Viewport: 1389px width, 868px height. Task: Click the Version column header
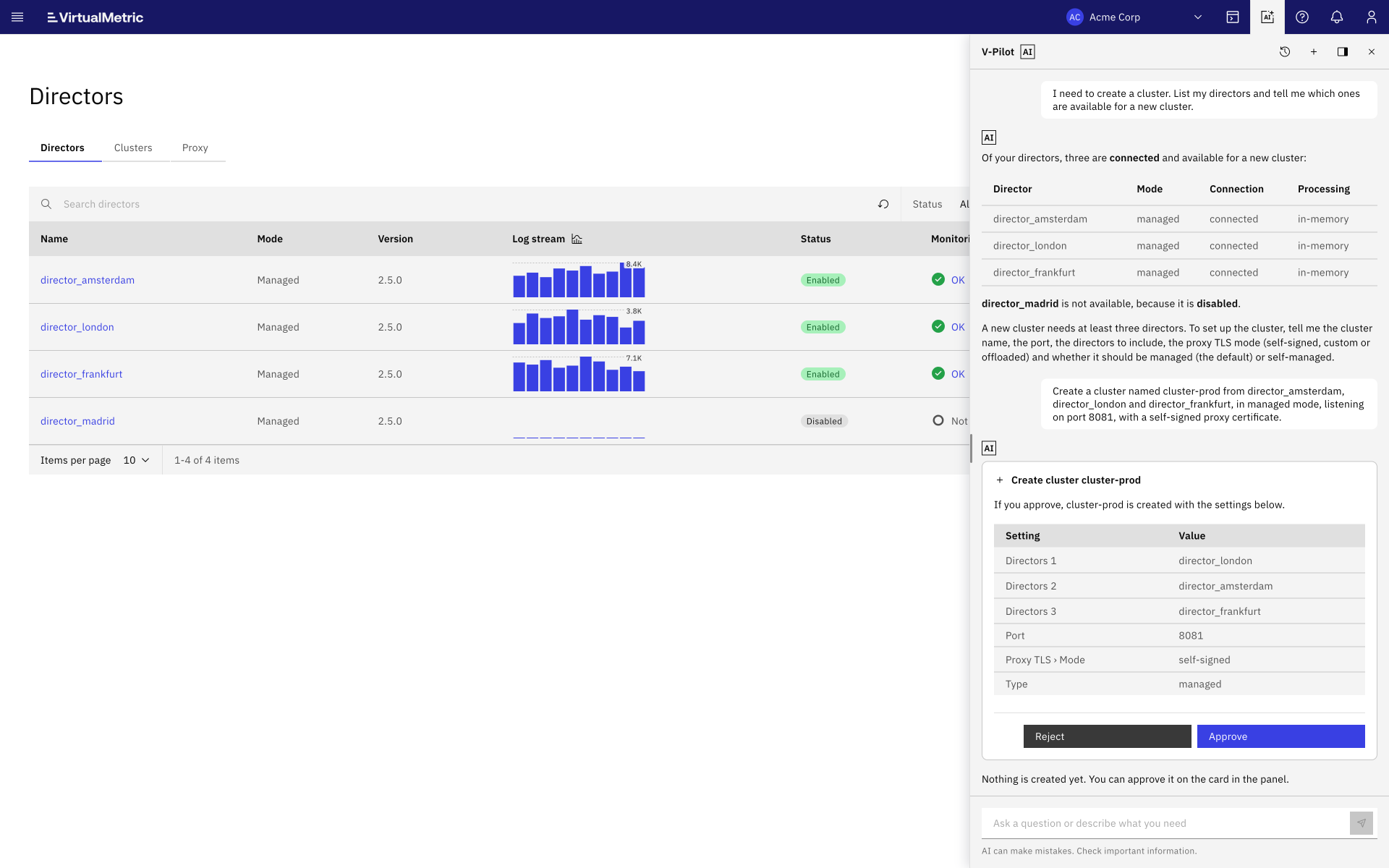pyautogui.click(x=396, y=239)
